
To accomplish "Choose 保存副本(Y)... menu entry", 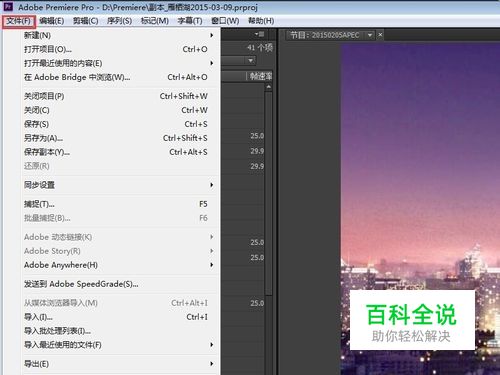I will tap(119, 152).
